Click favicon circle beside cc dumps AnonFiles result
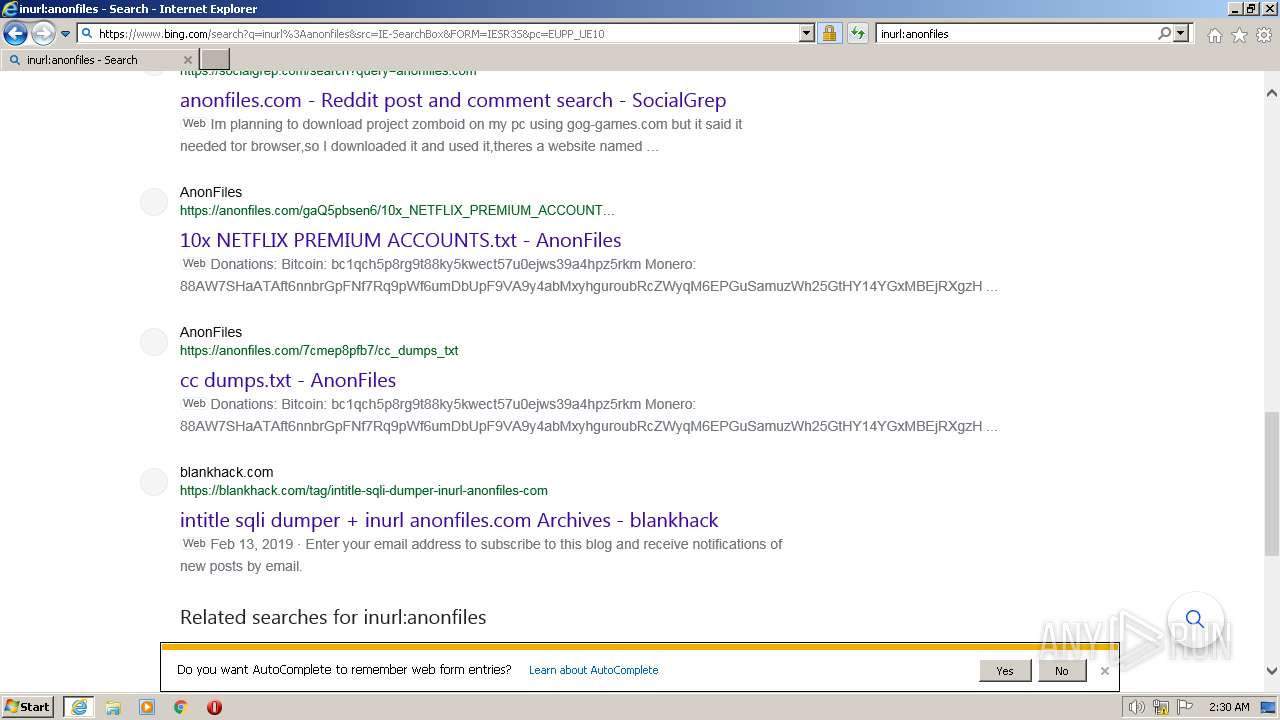 click(x=154, y=341)
